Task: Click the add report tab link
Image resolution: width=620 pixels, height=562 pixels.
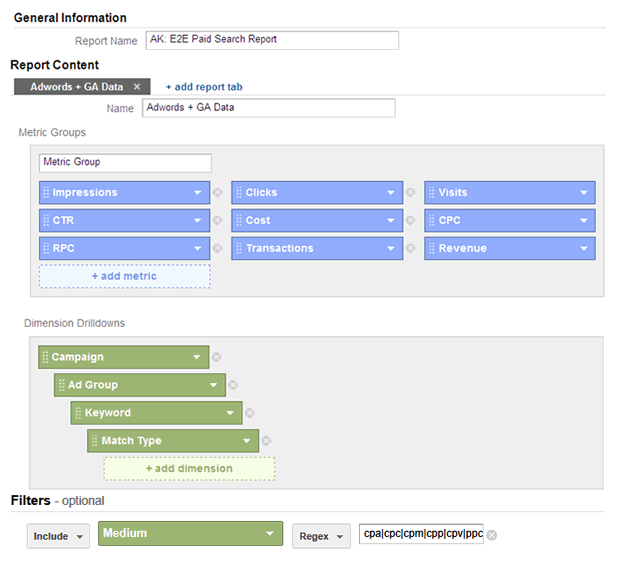Action: (204, 87)
